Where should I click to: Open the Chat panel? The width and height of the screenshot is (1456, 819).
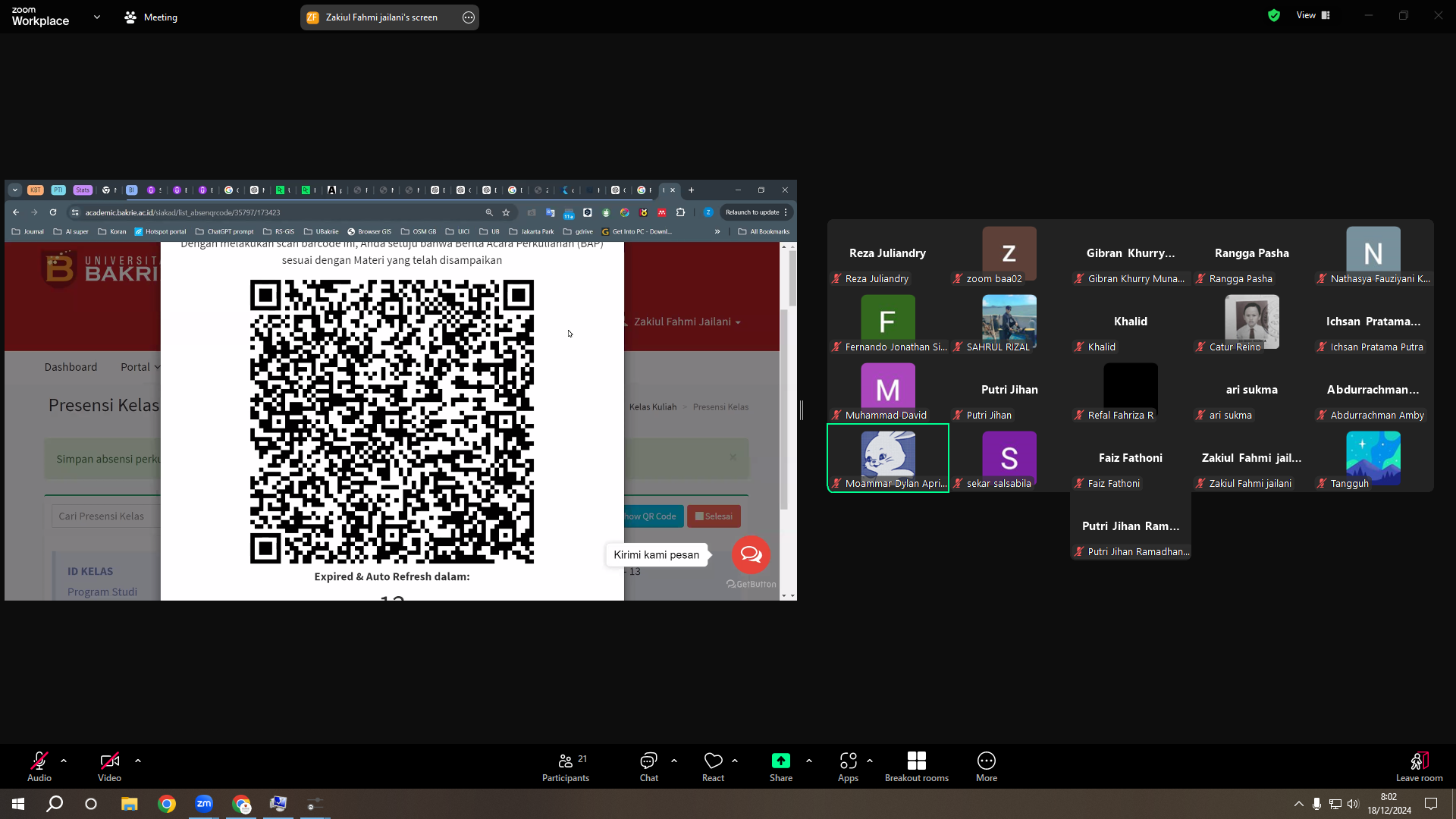click(649, 767)
